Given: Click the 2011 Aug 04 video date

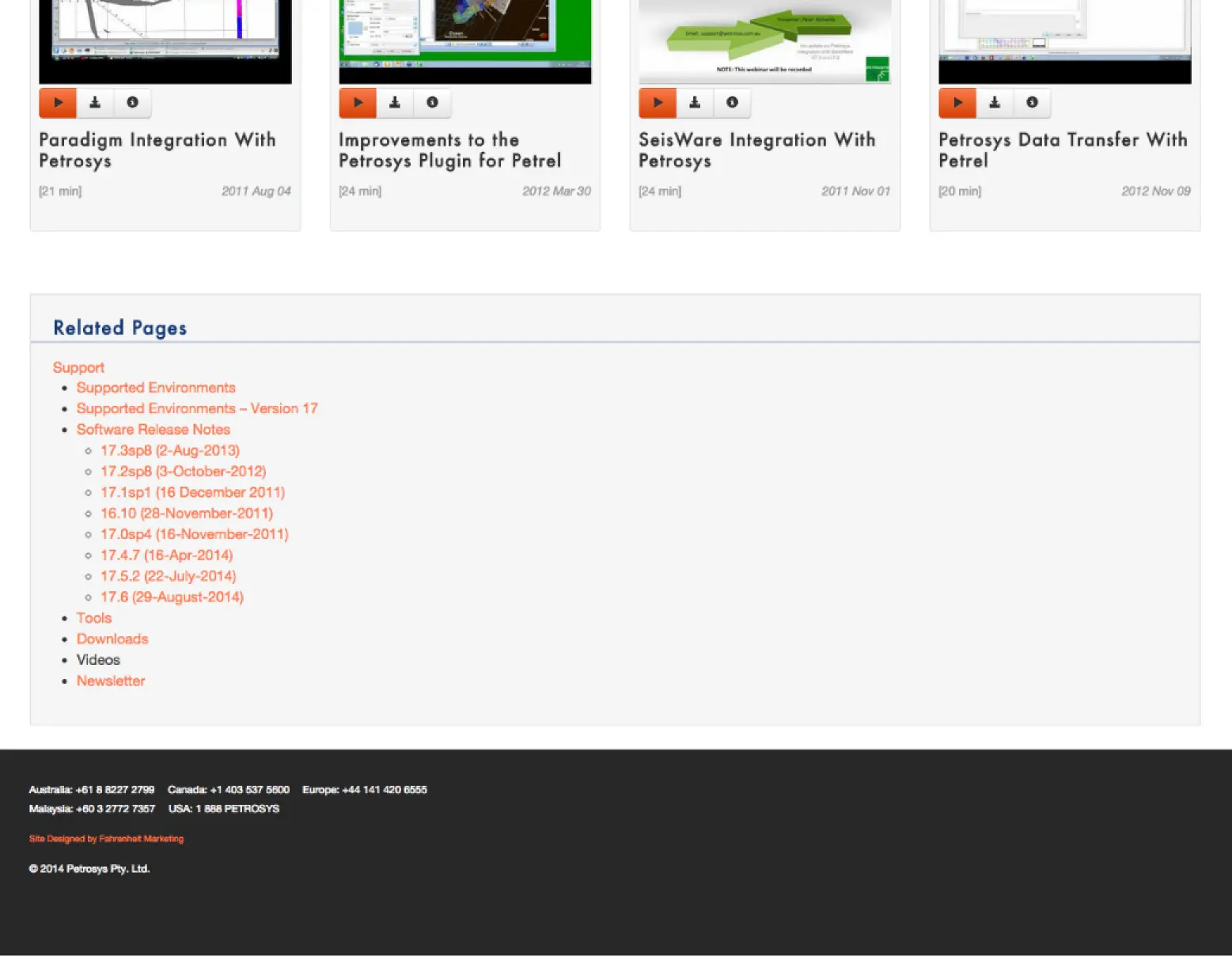Looking at the screenshot, I should pos(256,192).
